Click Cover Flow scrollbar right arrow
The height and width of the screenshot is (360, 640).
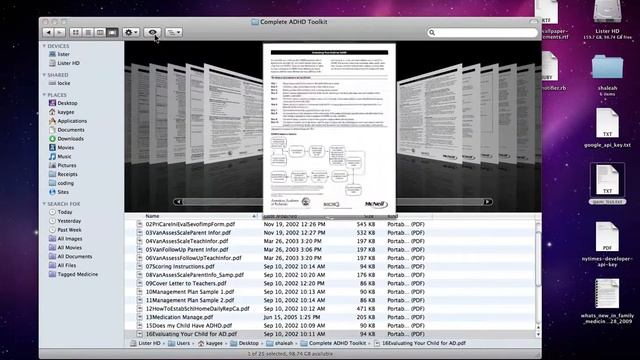pos(487,202)
